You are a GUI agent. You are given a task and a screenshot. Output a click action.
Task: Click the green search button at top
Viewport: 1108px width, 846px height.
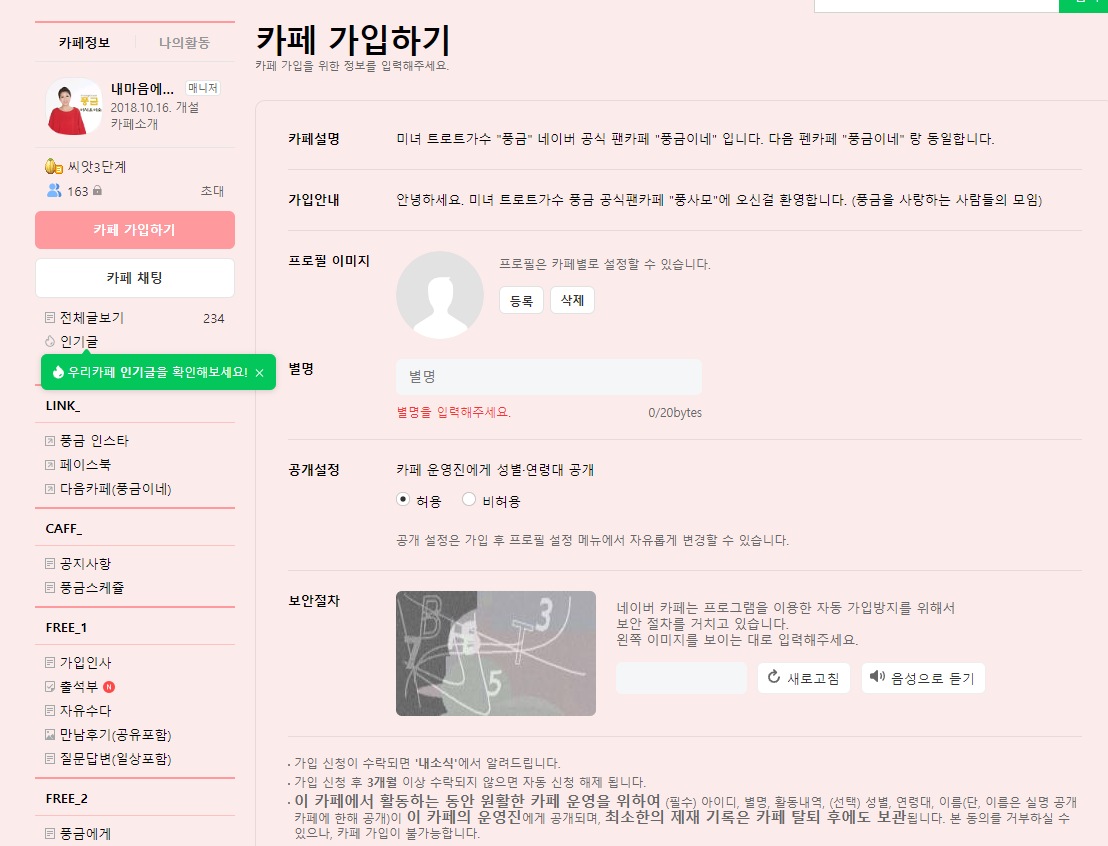(1083, 5)
